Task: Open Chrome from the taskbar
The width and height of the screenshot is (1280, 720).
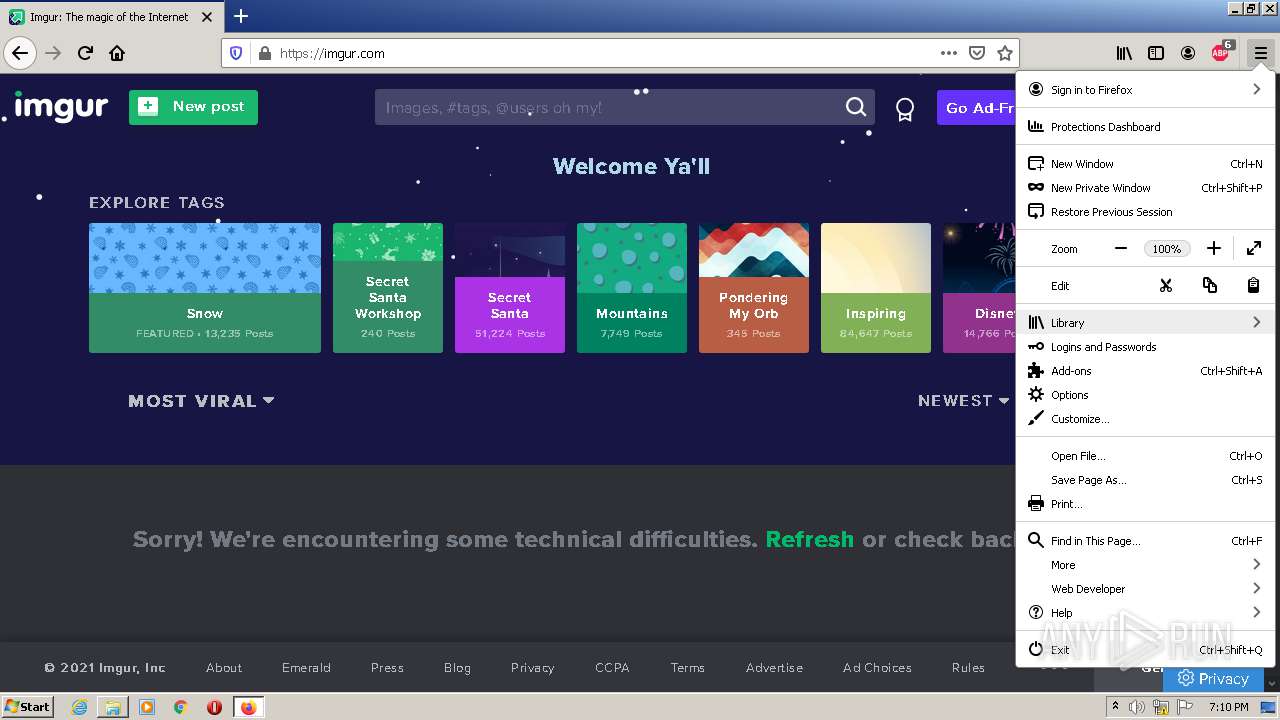Action: 181,707
